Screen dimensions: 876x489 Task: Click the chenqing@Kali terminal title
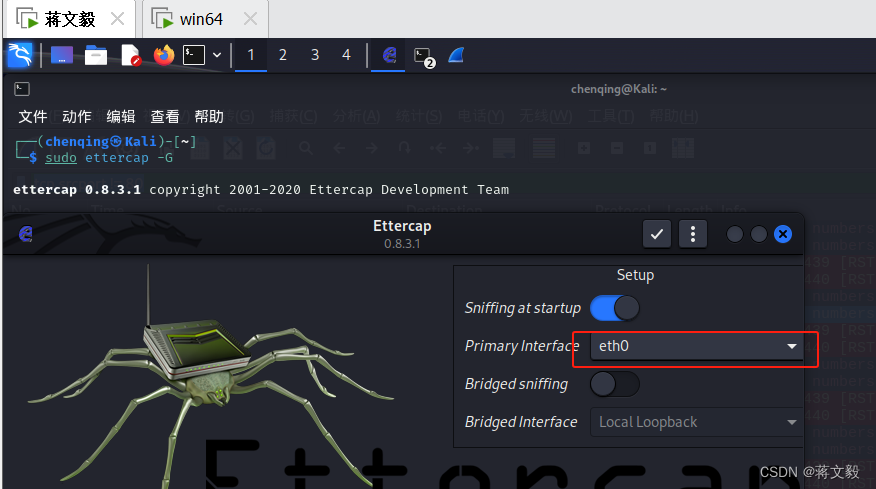(619, 89)
